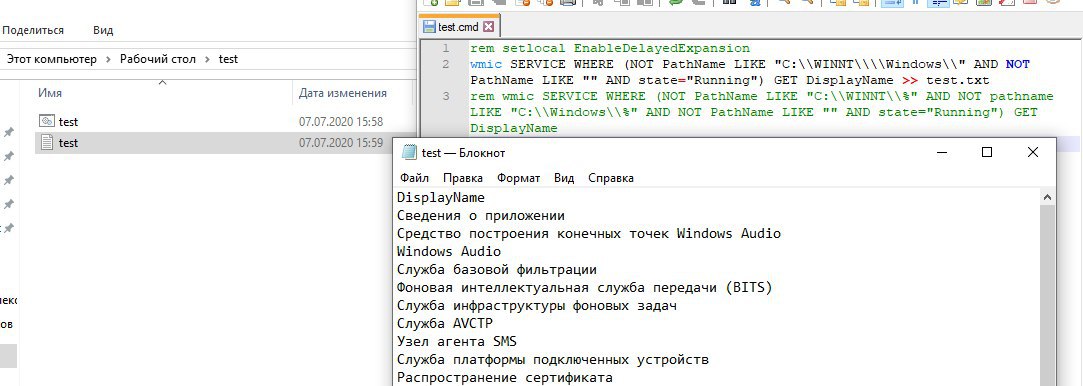Click the 'wmic' keyword on line 2
The width and height of the screenshot is (1083, 386).
(x=486, y=64)
